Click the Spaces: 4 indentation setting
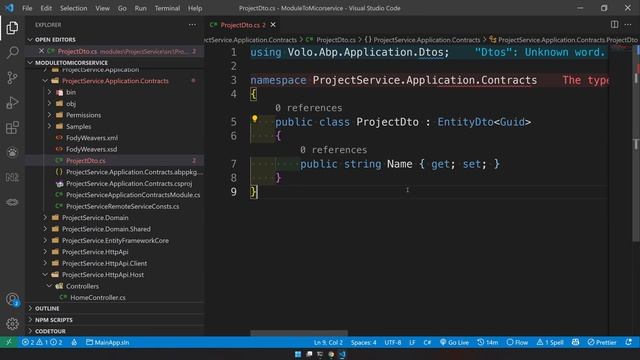640x360 pixels. click(363, 342)
